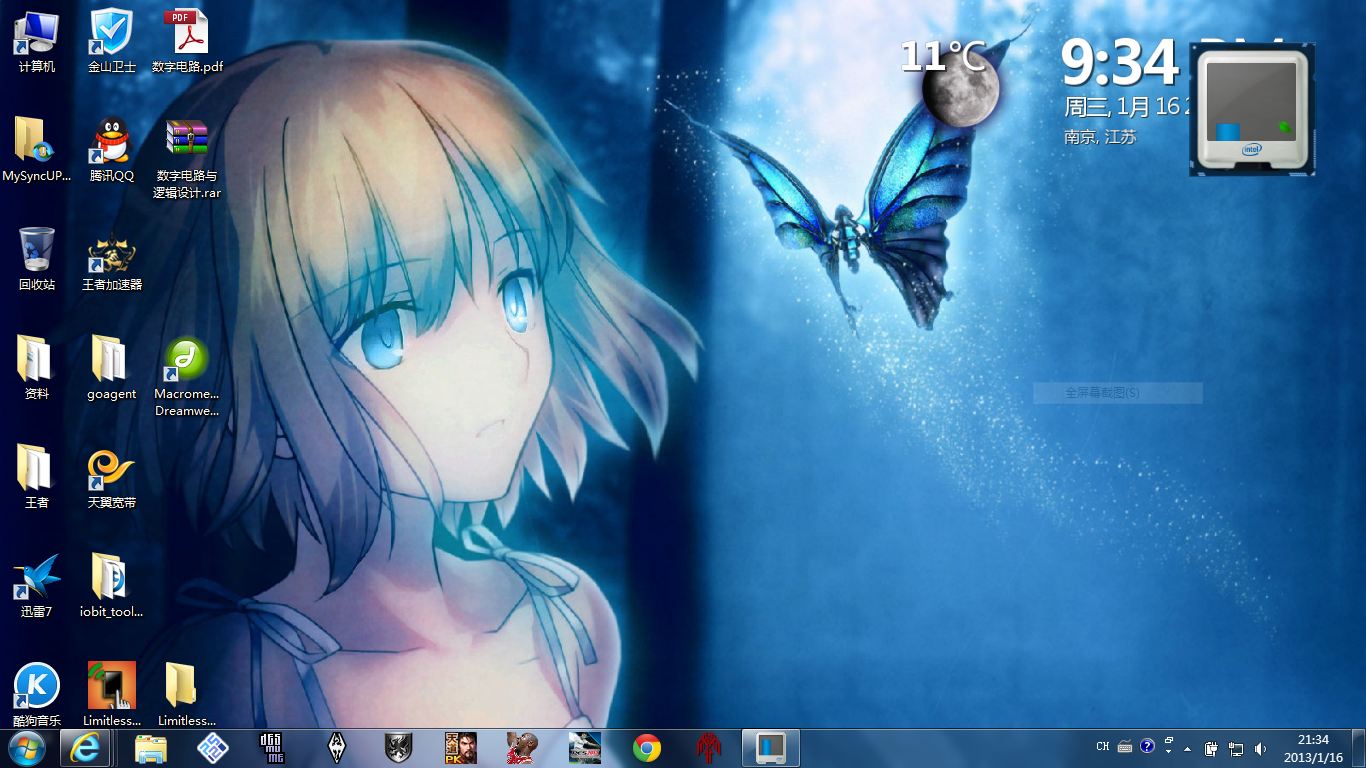Select the 数字电路与逻辑设计.rar archive
The height and width of the screenshot is (768, 1366).
[187, 159]
